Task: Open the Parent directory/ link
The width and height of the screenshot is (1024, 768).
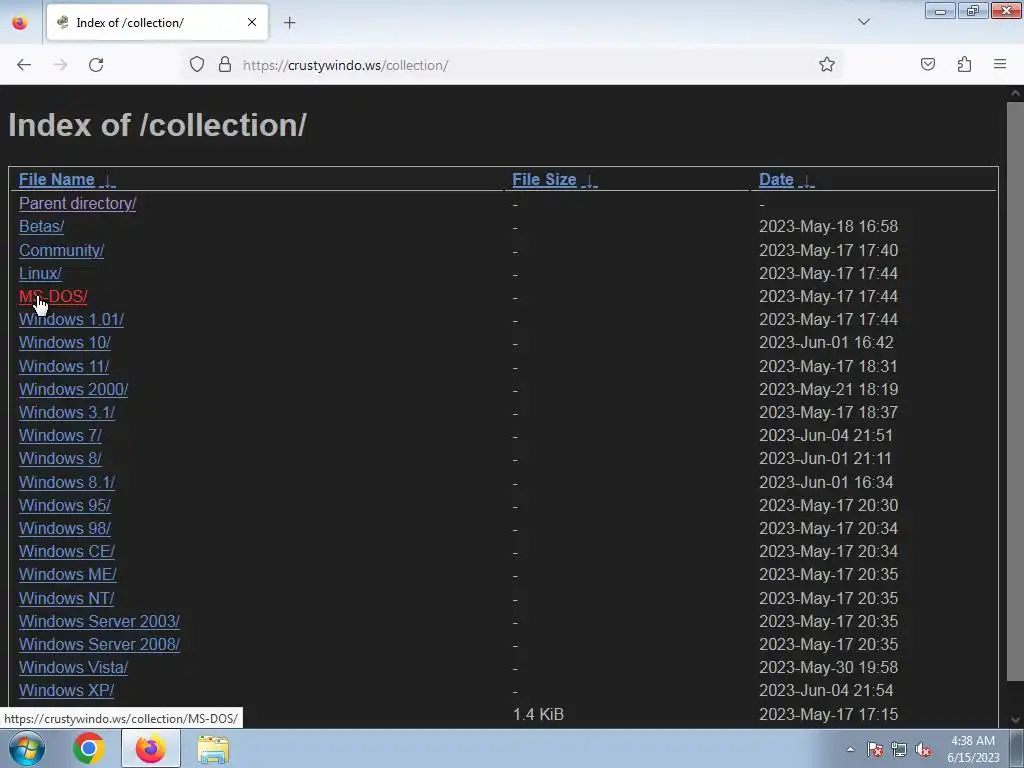Action: [77, 204]
